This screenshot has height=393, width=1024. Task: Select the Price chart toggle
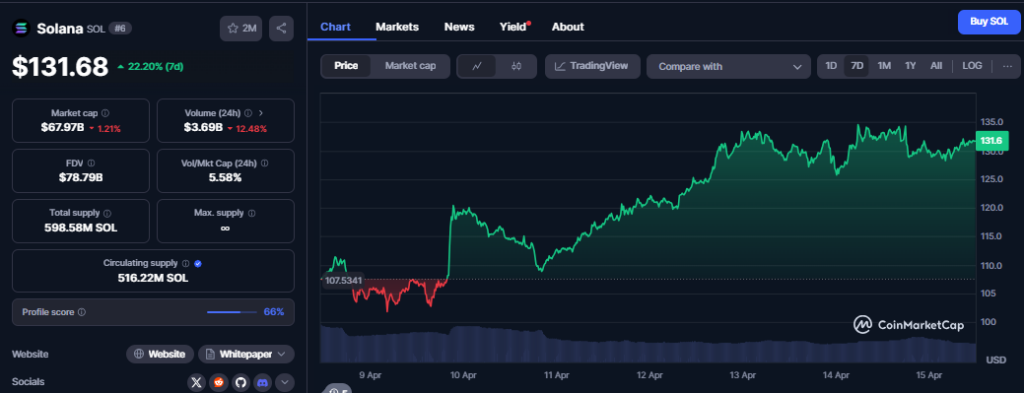(346, 66)
